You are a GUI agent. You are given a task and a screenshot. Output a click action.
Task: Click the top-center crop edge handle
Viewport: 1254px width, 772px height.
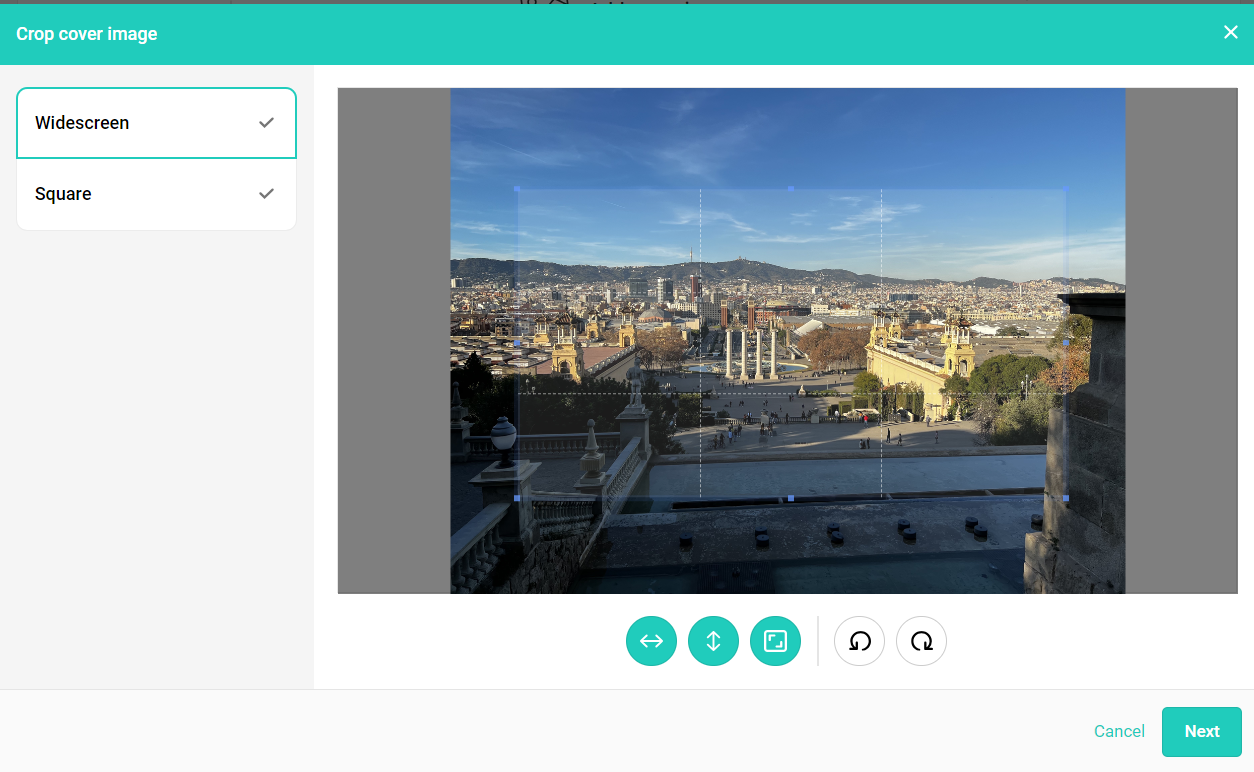(x=791, y=188)
